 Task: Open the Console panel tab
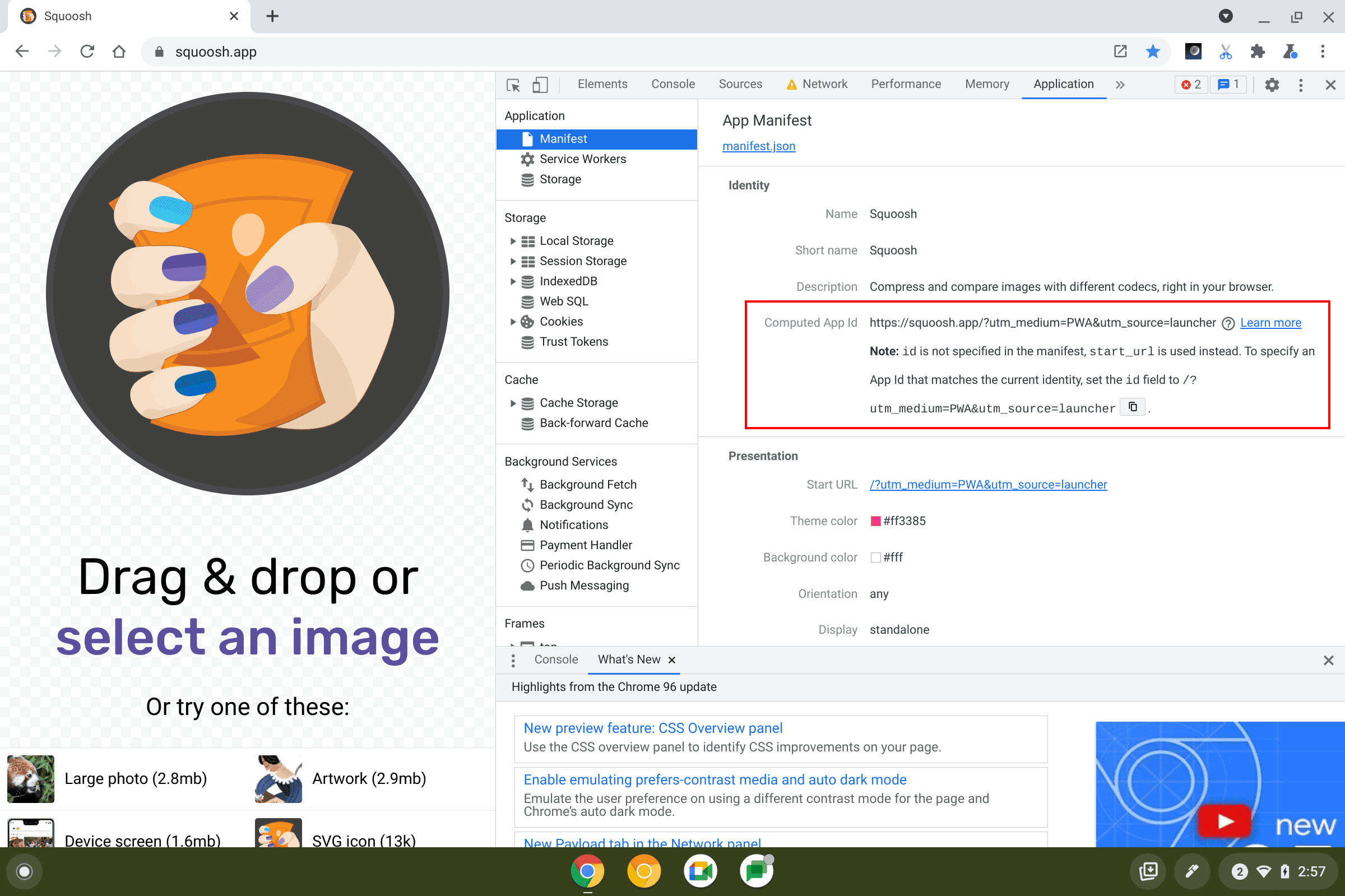pos(672,85)
